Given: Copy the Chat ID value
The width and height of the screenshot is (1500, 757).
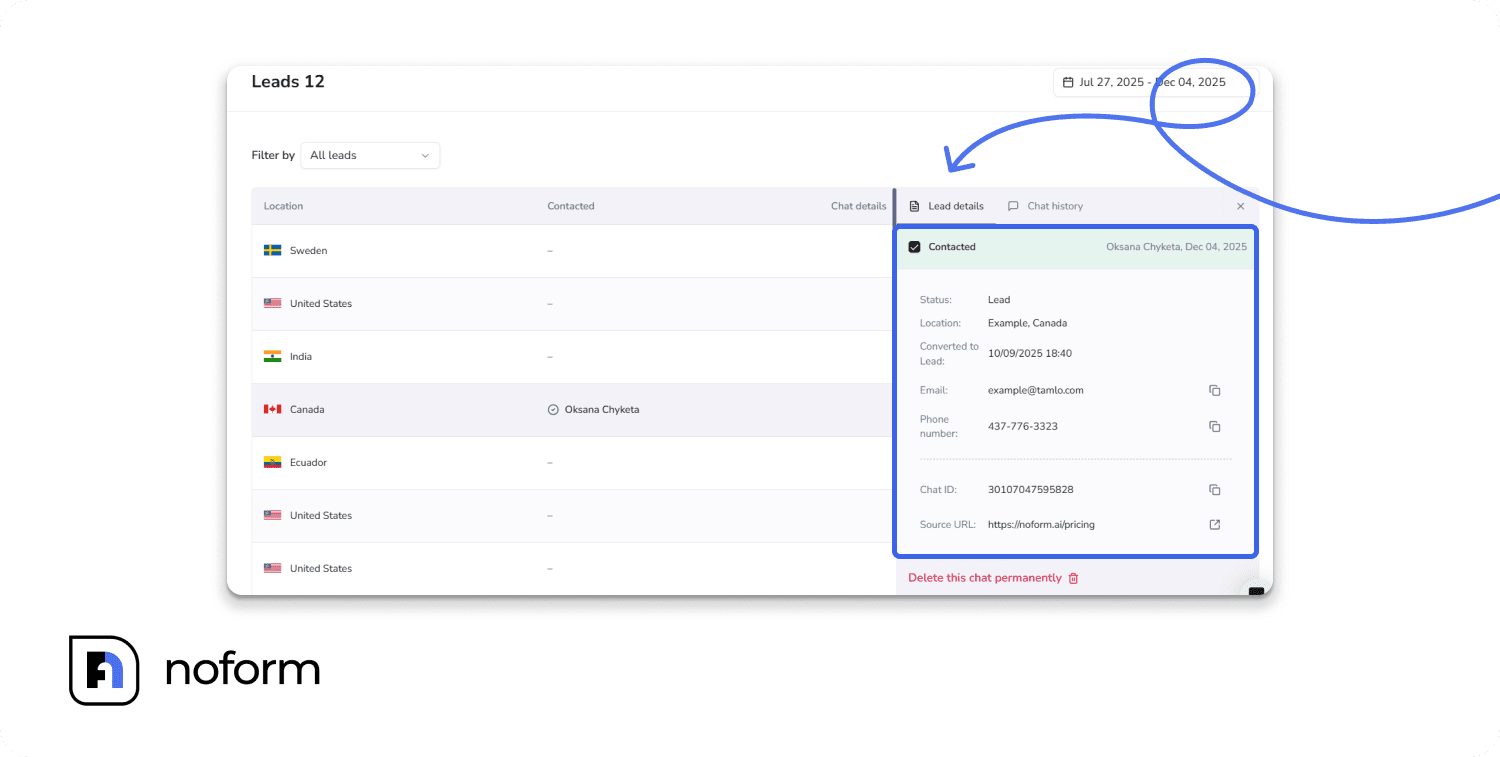Looking at the screenshot, I should [1214, 490].
